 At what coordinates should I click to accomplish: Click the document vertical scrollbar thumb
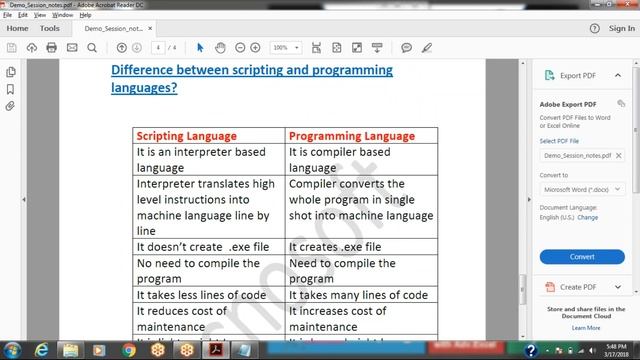point(522,290)
